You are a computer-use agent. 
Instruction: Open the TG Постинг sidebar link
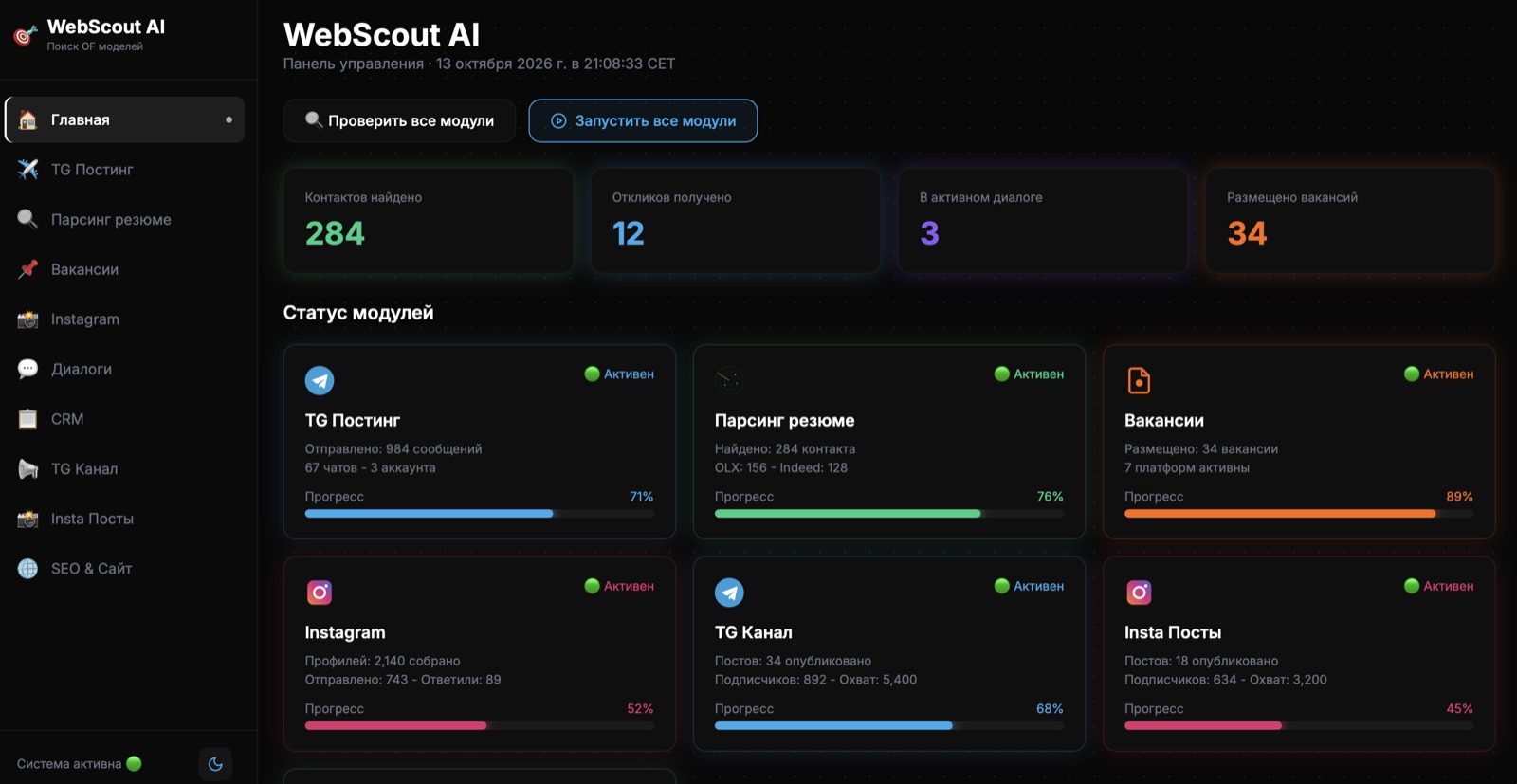point(125,169)
